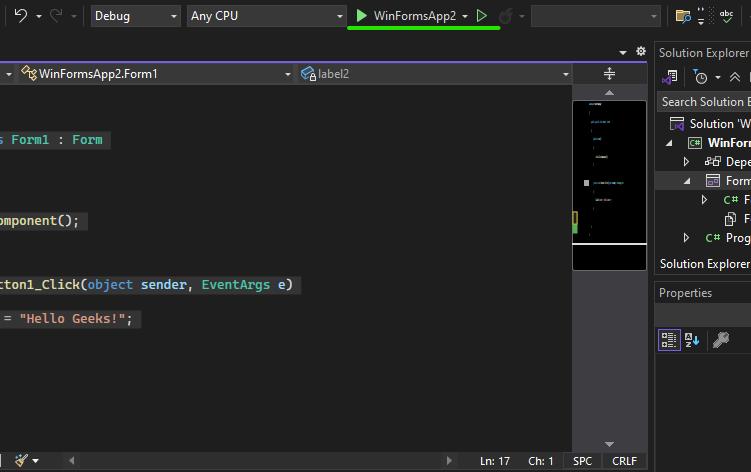751x472 pixels.
Task: Click the horizontal scrollbar left arrow
Action: 71,460
